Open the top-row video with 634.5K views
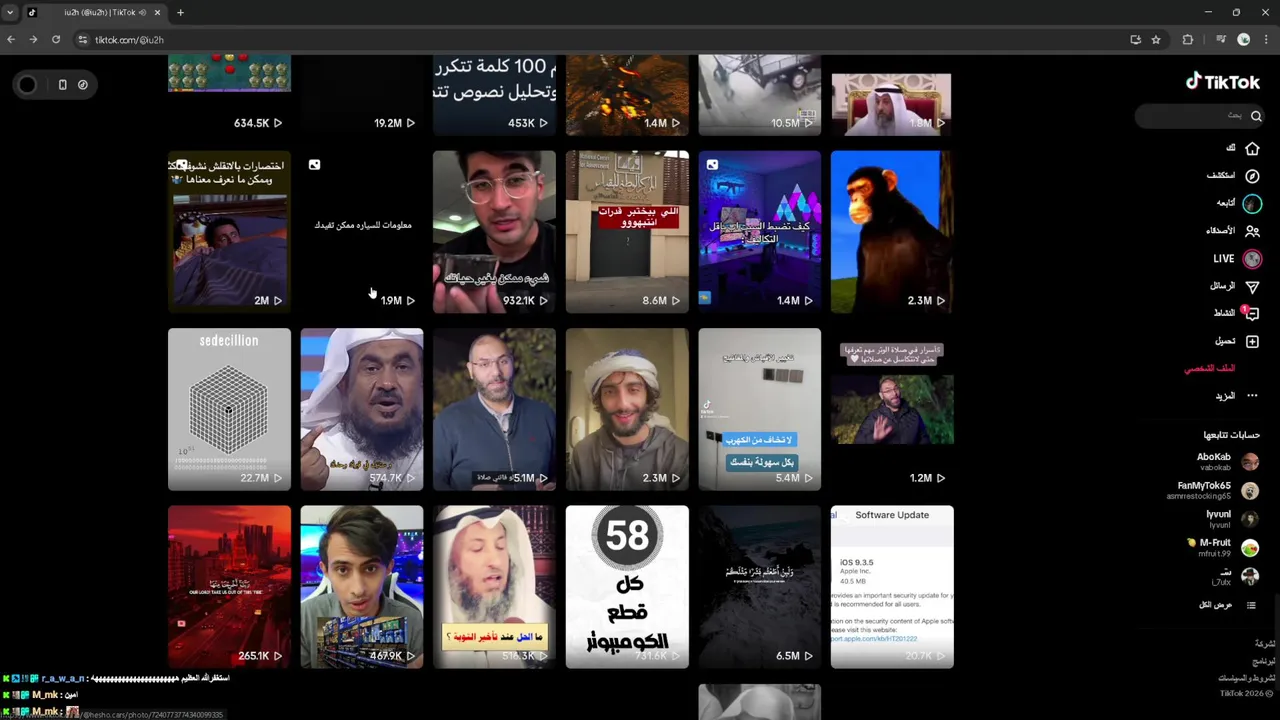This screenshot has height=720, width=1280. point(229,95)
